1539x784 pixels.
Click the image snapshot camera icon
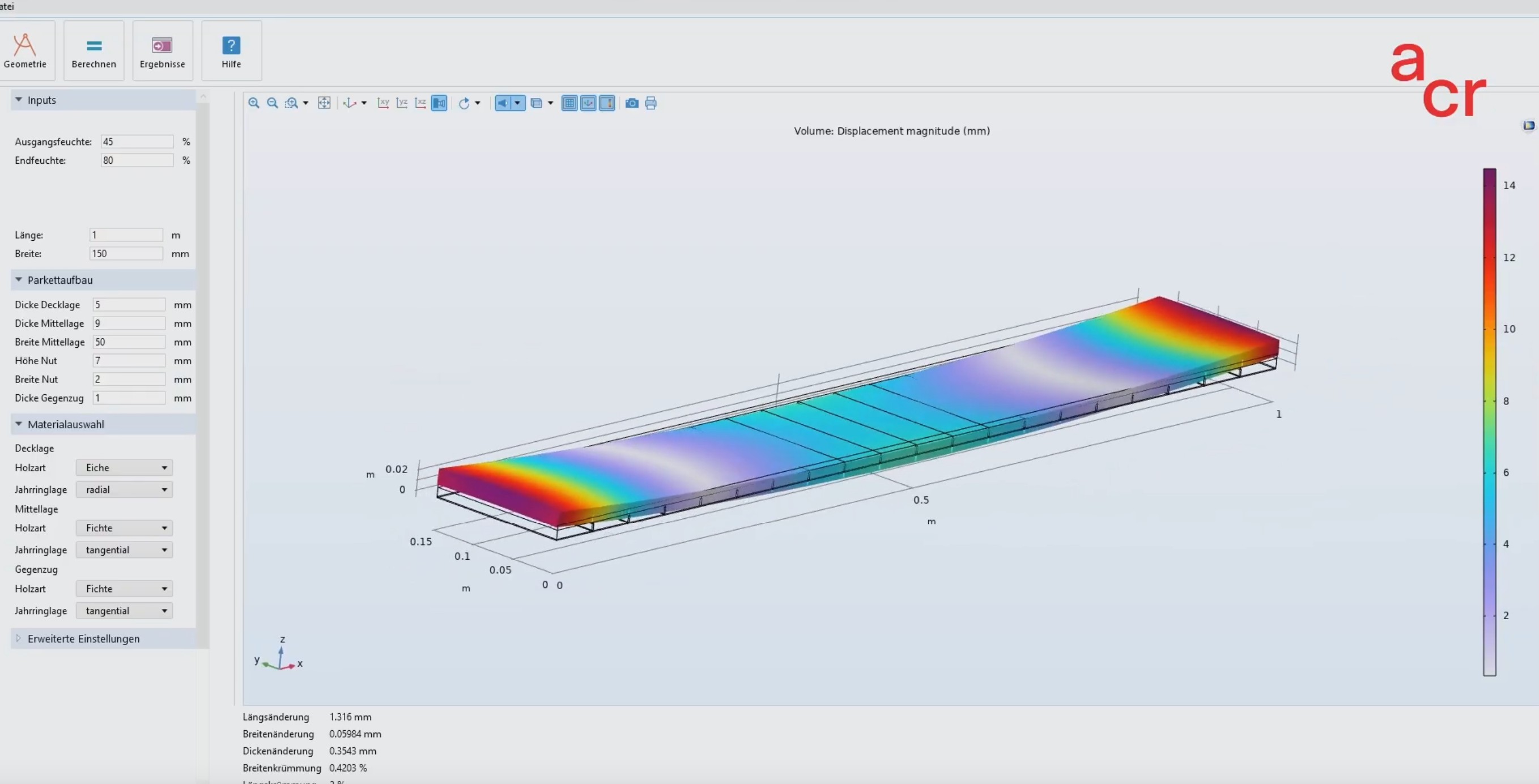(x=632, y=103)
